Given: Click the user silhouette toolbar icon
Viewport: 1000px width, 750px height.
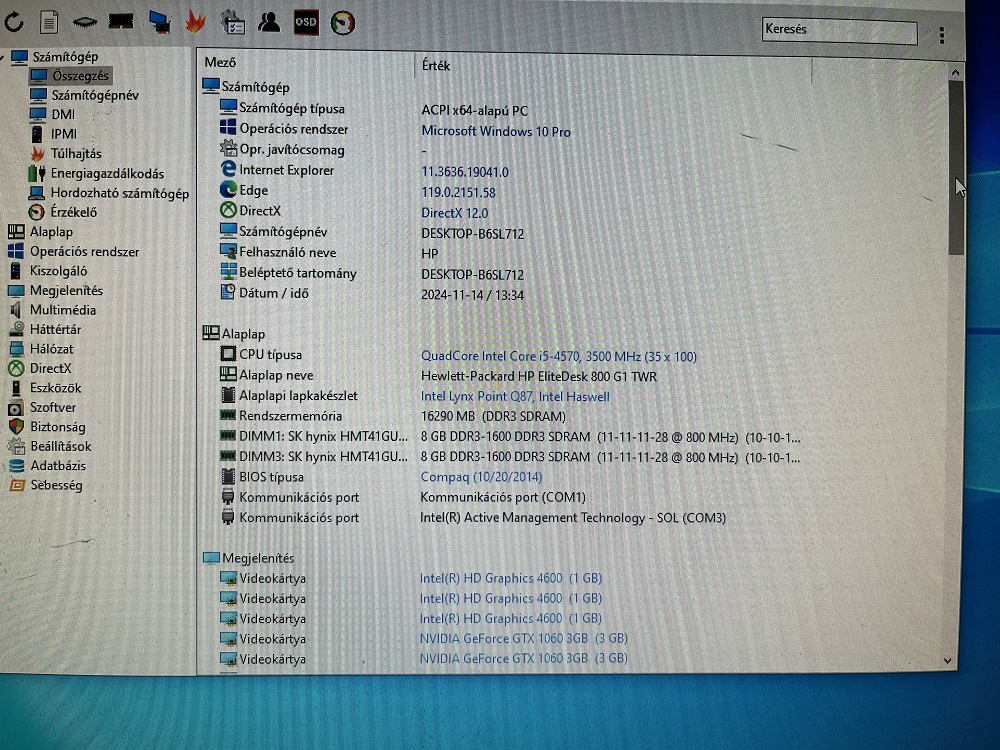Looking at the screenshot, I should pyautogui.click(x=269, y=22).
